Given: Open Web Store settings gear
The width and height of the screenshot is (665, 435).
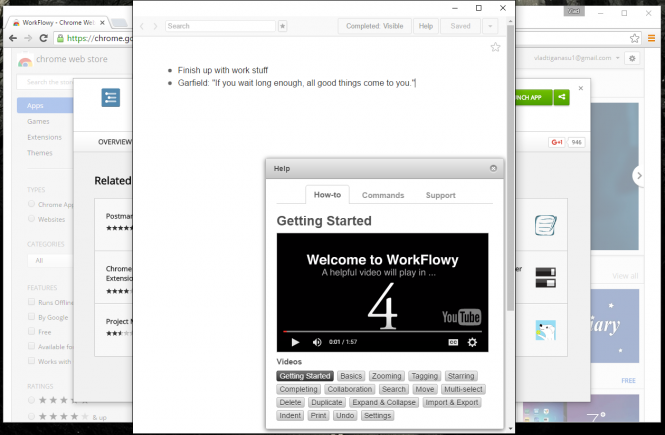Looking at the screenshot, I should pyautogui.click(x=632, y=59).
